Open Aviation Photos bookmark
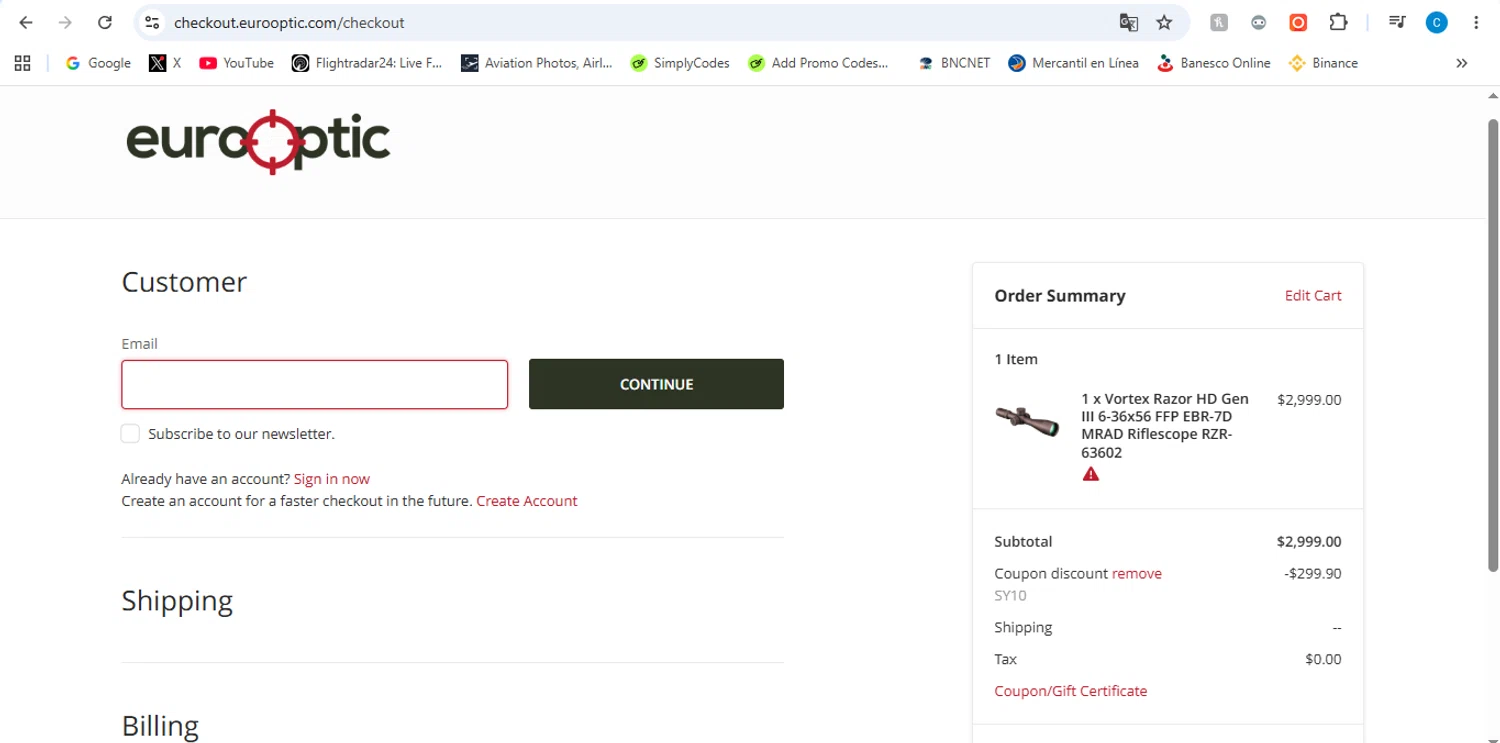The width and height of the screenshot is (1500, 743). 537,63
